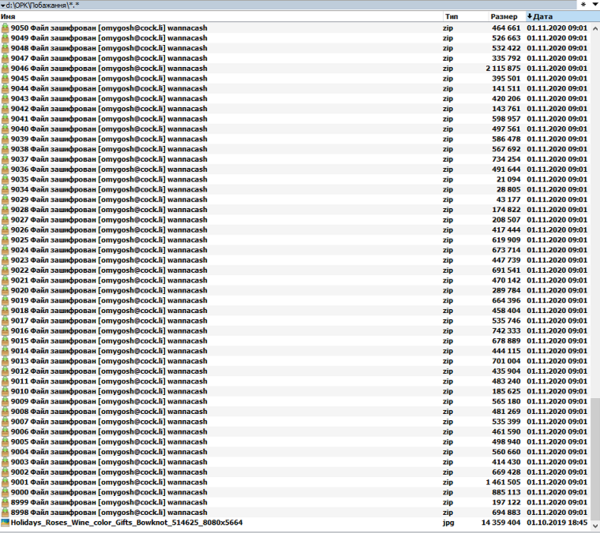
Task: Select the file named 9049 Файл зашифрован wannacash
Action: (x=109, y=38)
